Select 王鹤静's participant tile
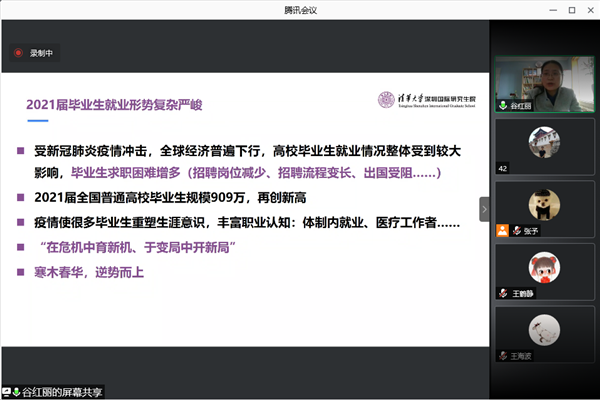 click(x=543, y=270)
